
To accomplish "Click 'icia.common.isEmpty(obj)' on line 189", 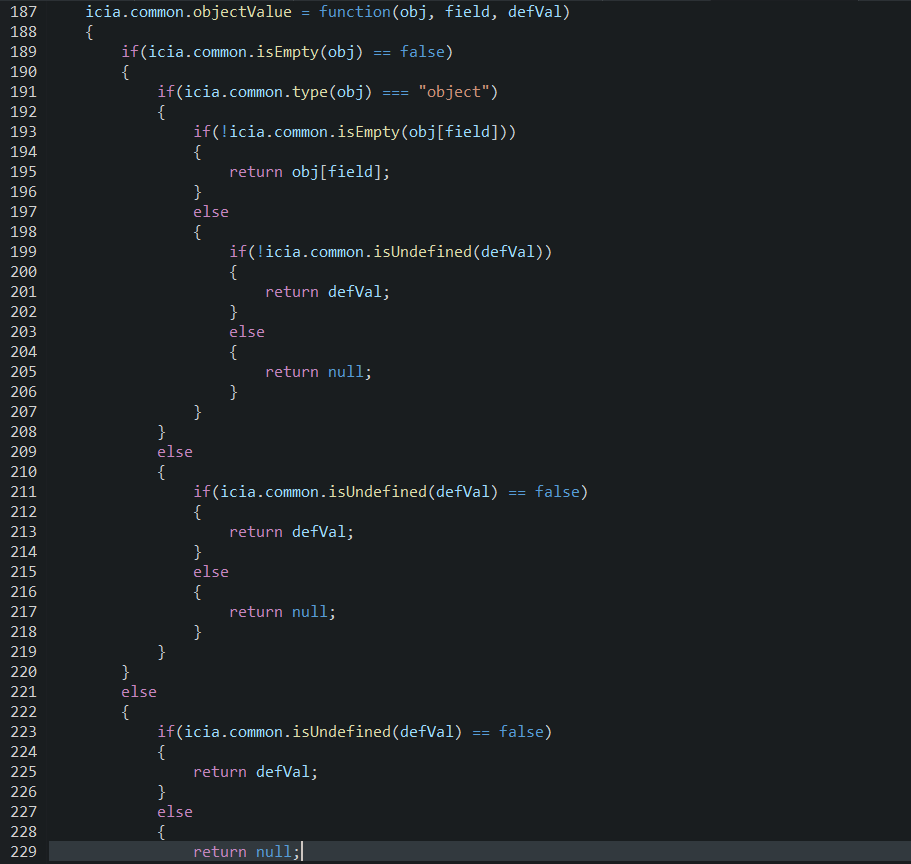I will coord(256,52).
